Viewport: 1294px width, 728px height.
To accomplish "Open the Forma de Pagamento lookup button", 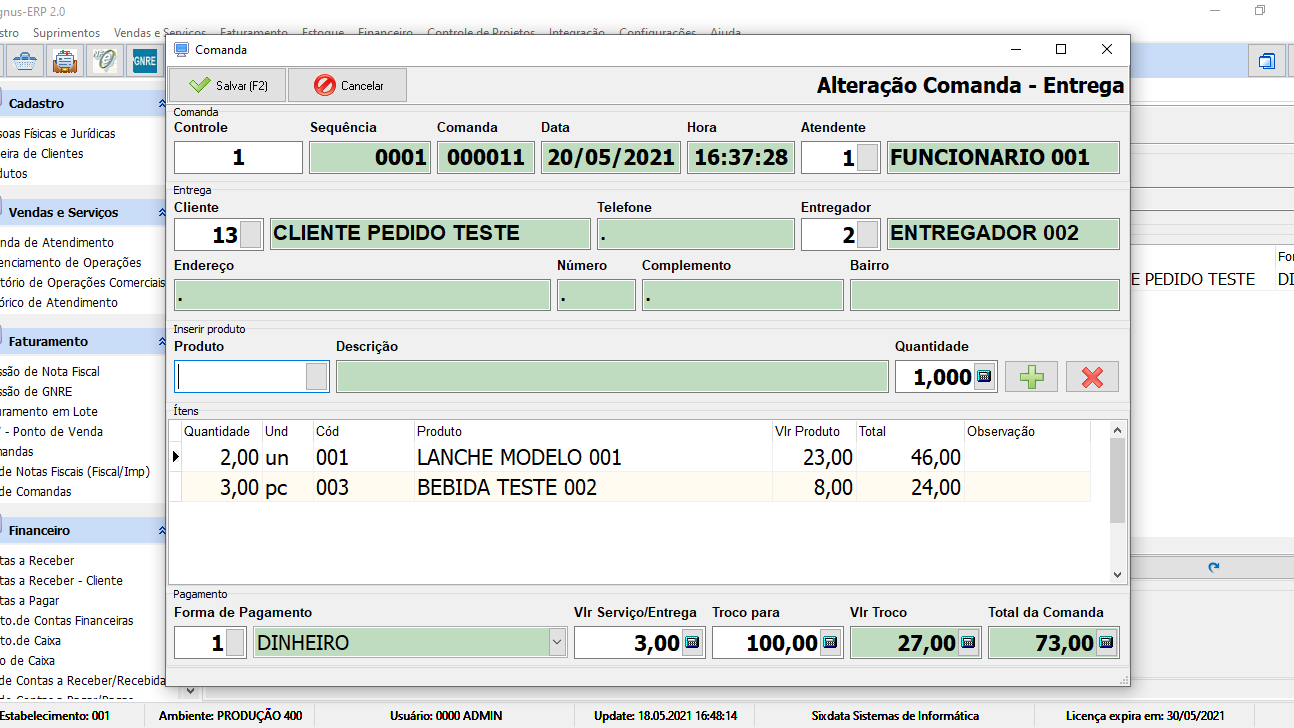I will (236, 643).
